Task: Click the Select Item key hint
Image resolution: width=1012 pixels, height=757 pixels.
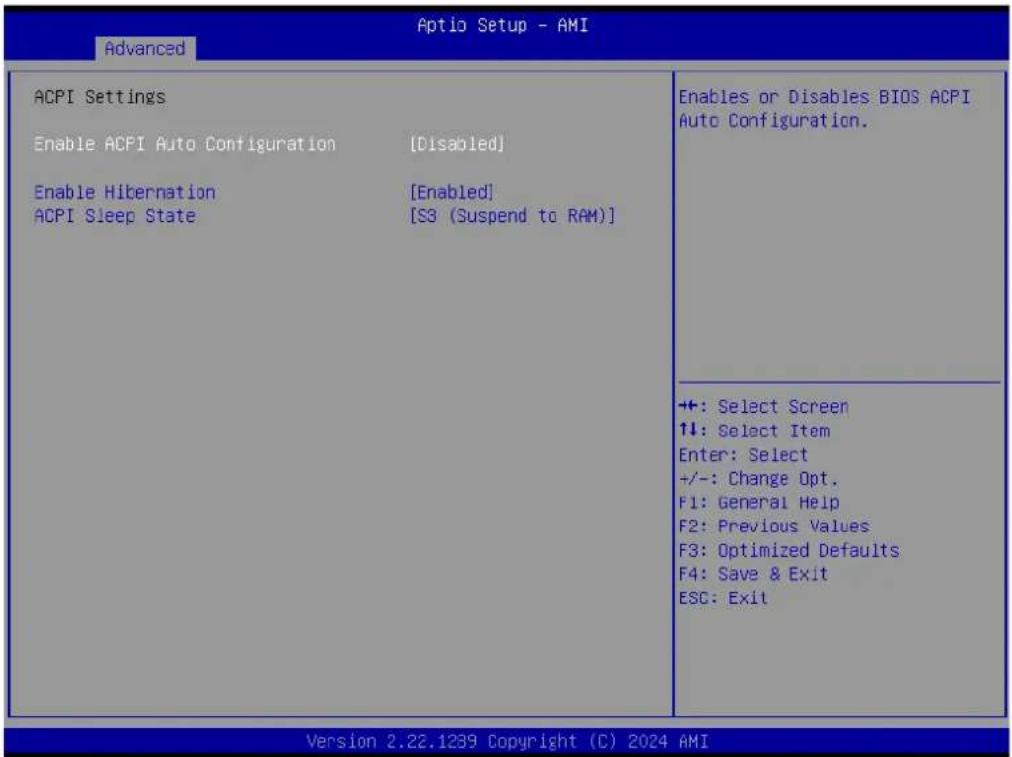Action: tap(754, 430)
